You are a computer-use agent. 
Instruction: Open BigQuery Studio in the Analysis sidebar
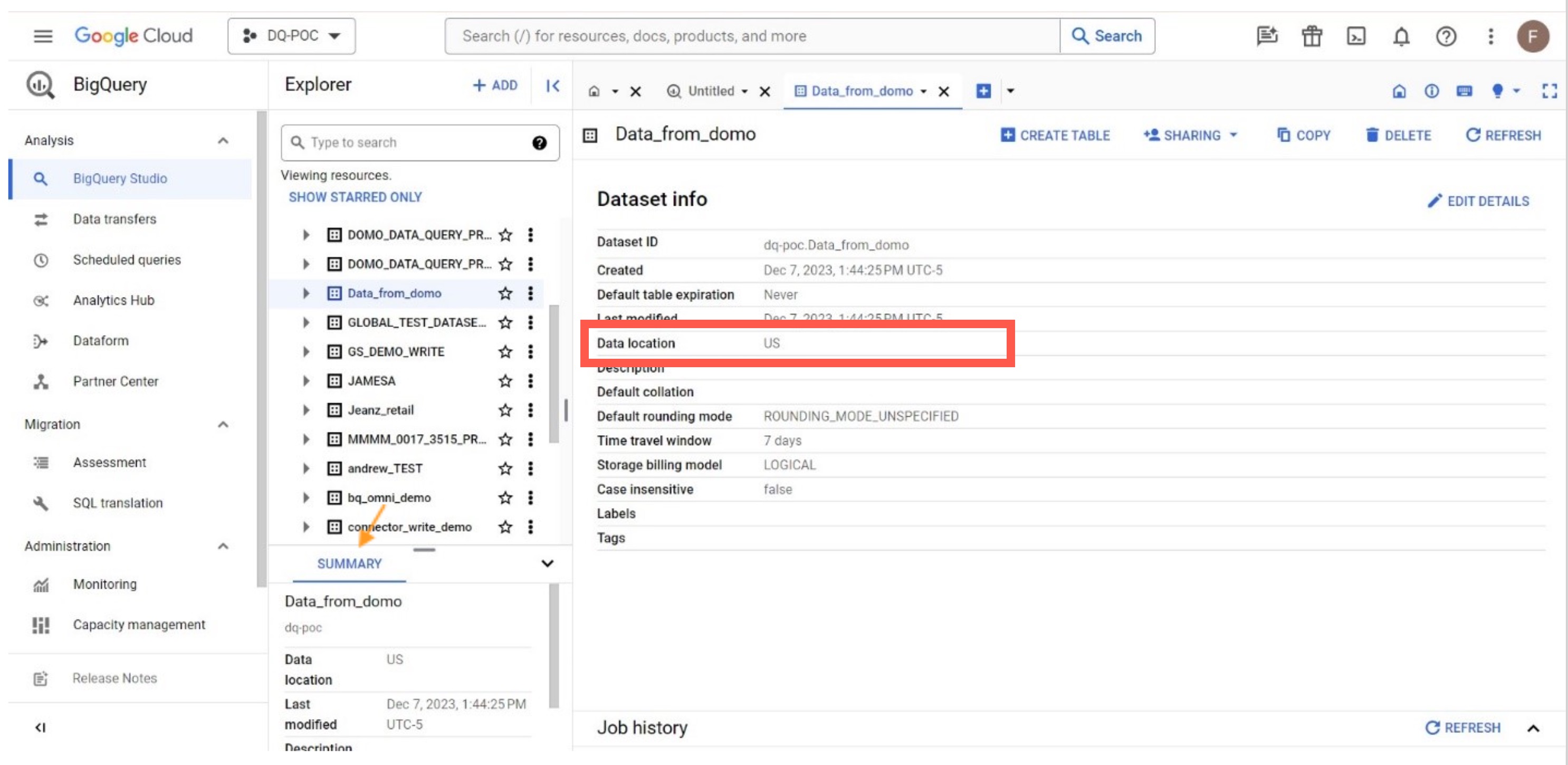pyautogui.click(x=120, y=178)
